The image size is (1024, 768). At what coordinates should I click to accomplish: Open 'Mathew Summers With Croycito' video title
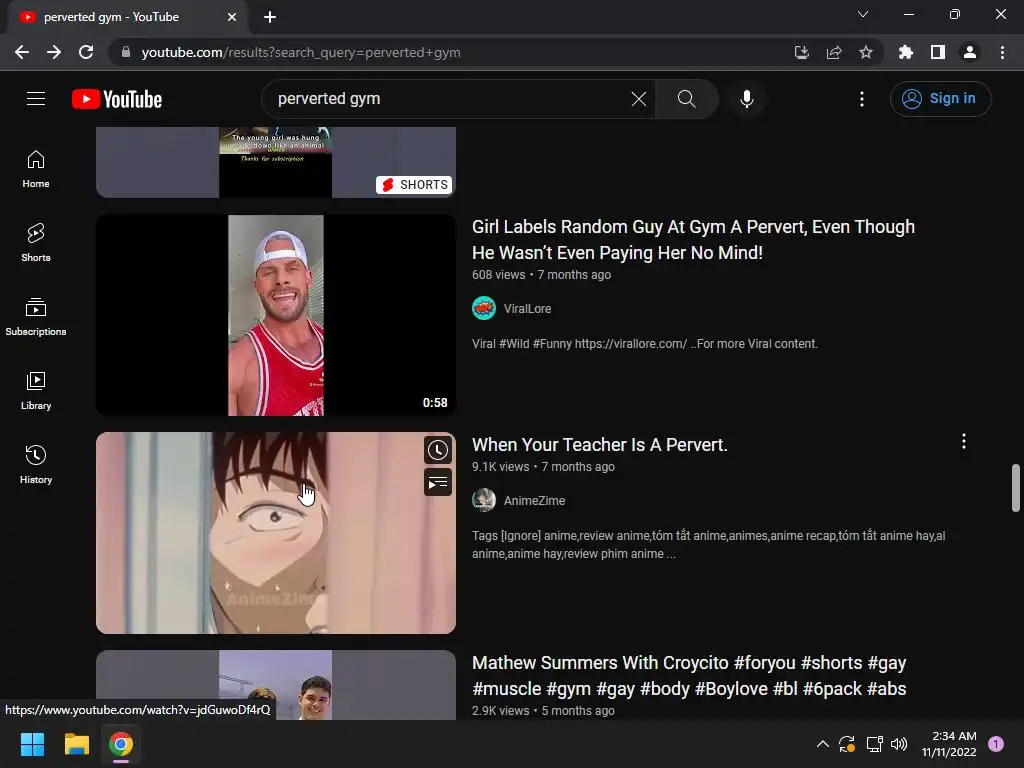coord(689,675)
